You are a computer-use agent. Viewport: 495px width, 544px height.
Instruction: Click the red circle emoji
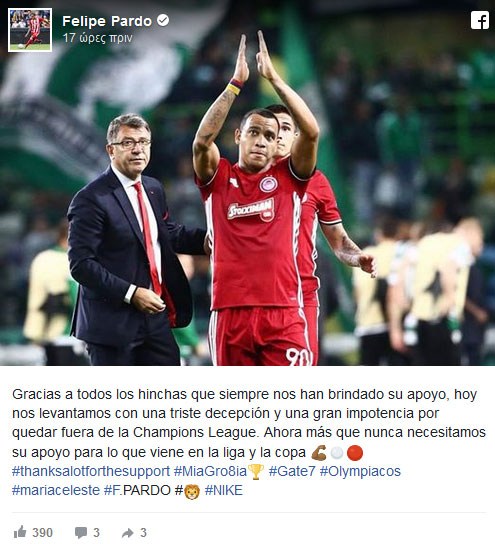[x=355, y=453]
